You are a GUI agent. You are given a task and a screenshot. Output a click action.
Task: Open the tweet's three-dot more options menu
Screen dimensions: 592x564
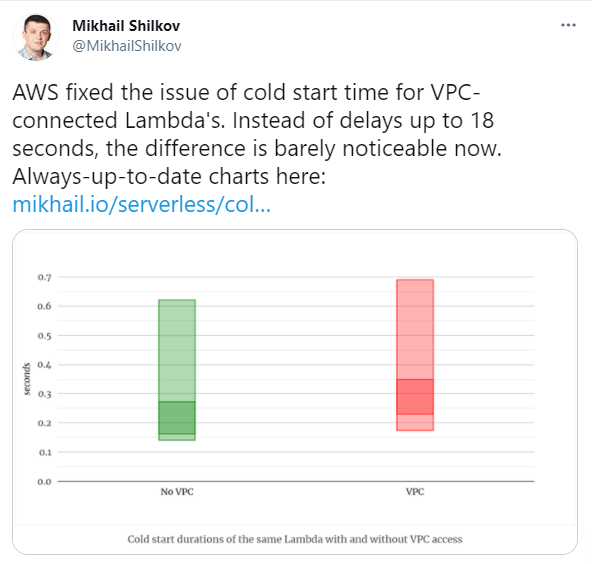tap(568, 25)
